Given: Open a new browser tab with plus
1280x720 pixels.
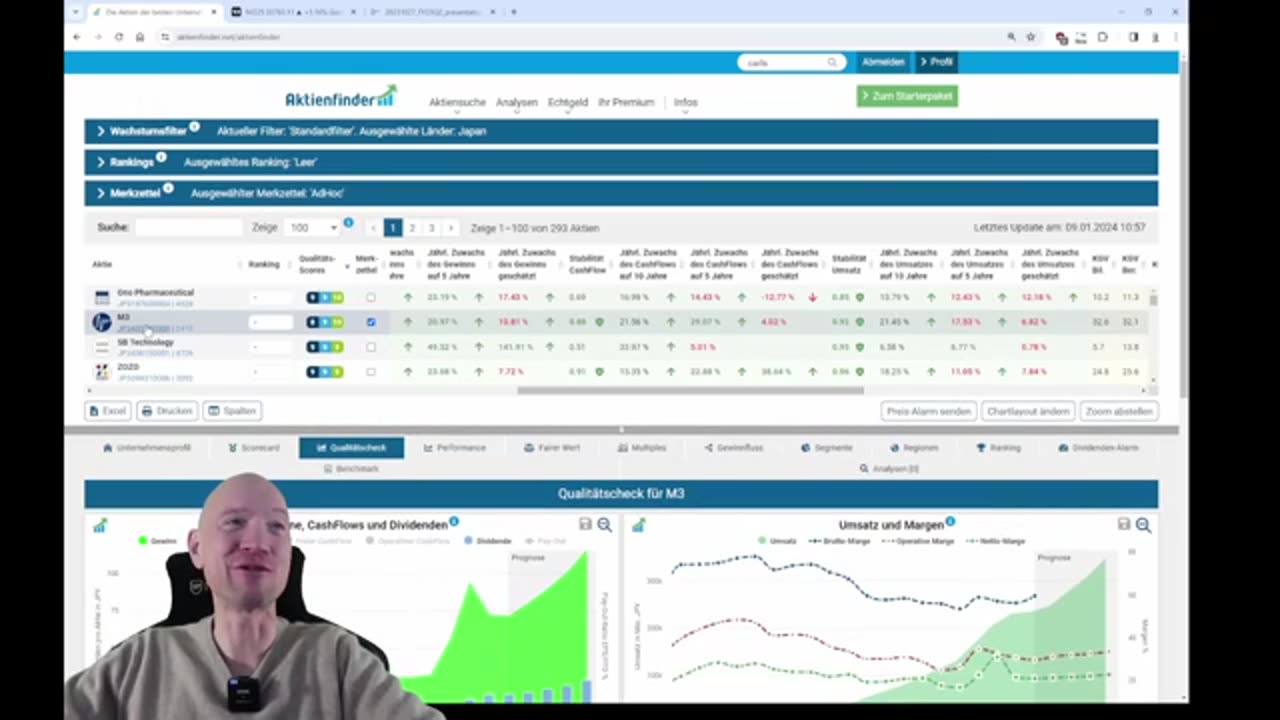Looking at the screenshot, I should pyautogui.click(x=514, y=12).
